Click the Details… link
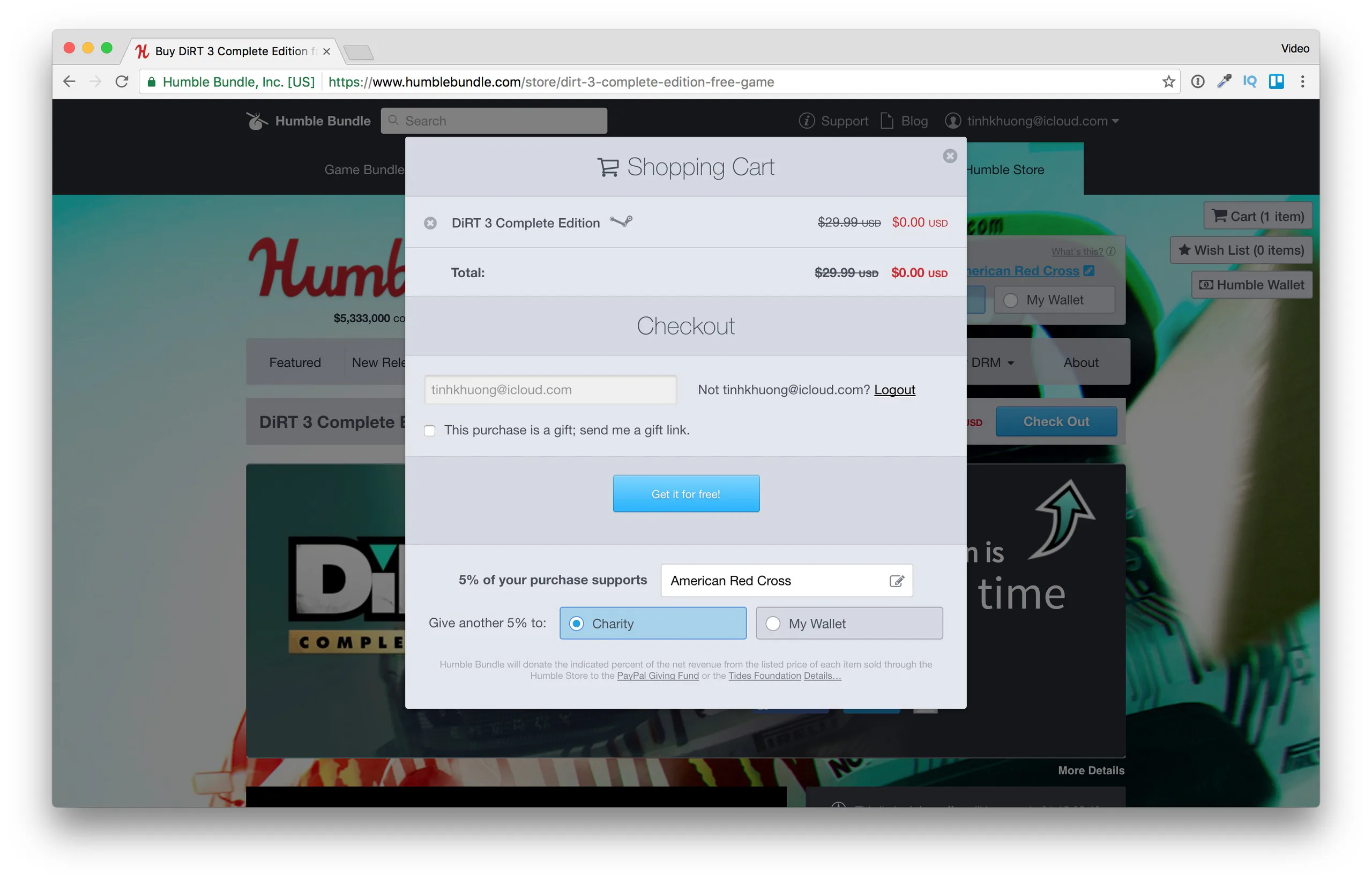Viewport: 1372px width, 882px height. pos(822,676)
